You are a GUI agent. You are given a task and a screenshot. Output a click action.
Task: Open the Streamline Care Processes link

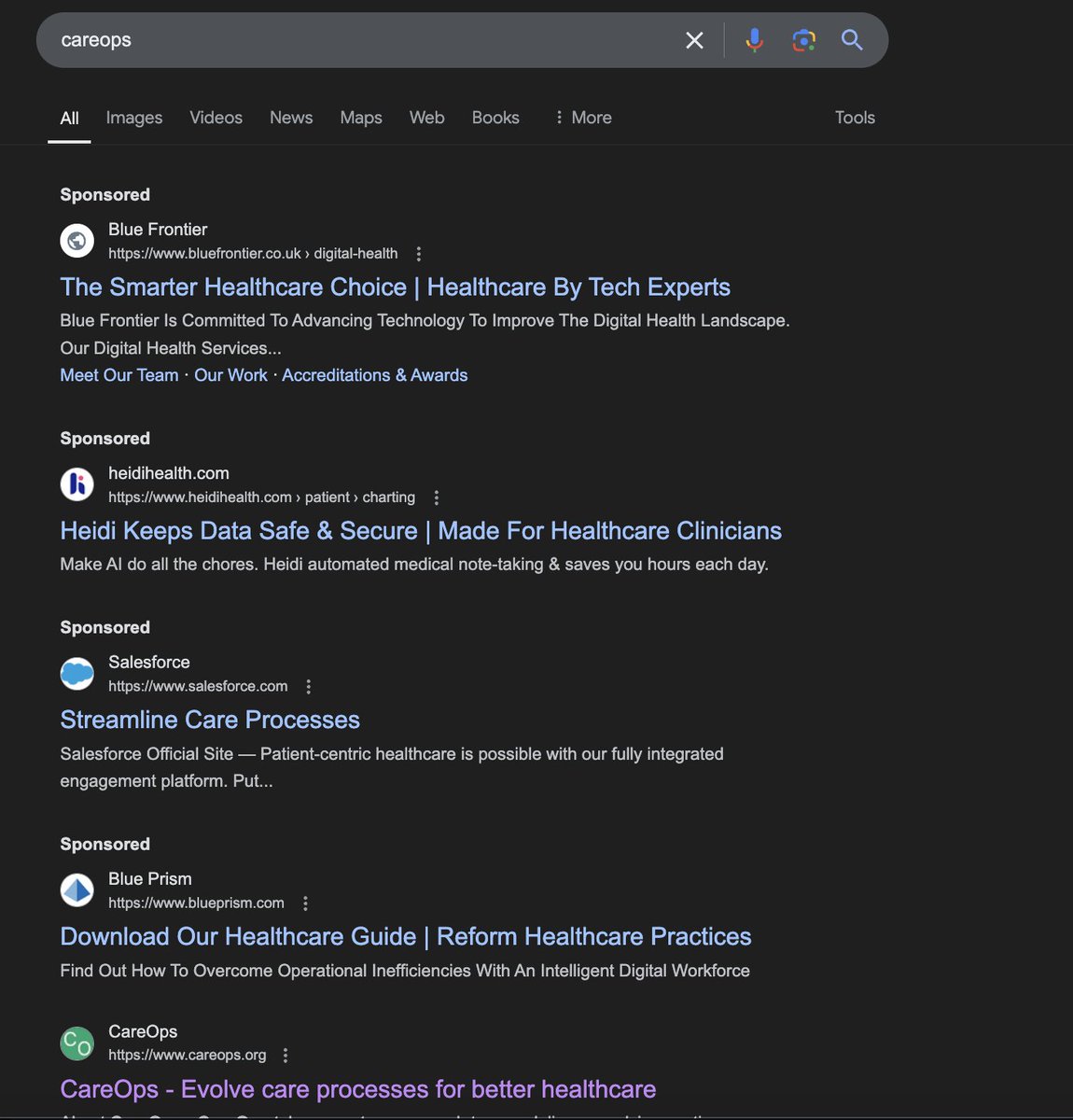[x=210, y=720]
